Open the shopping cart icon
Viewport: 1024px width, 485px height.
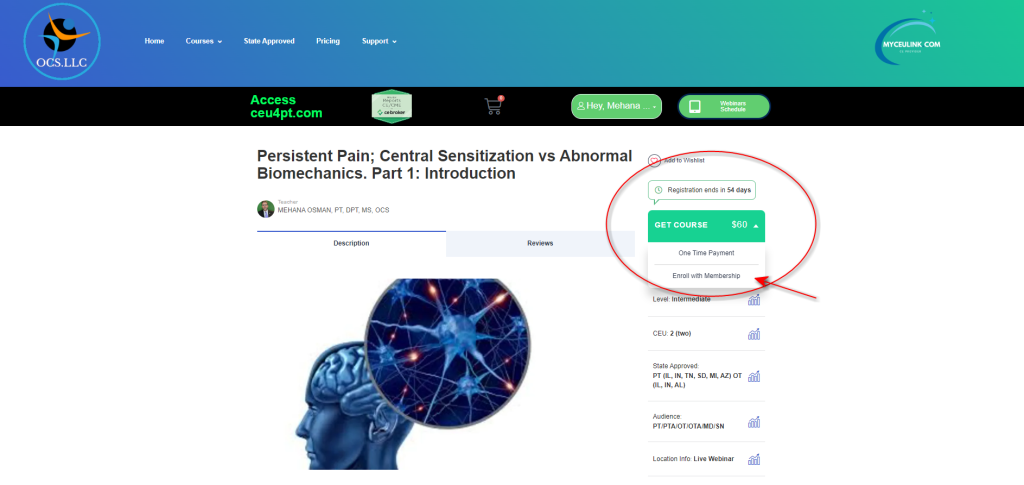(x=494, y=106)
